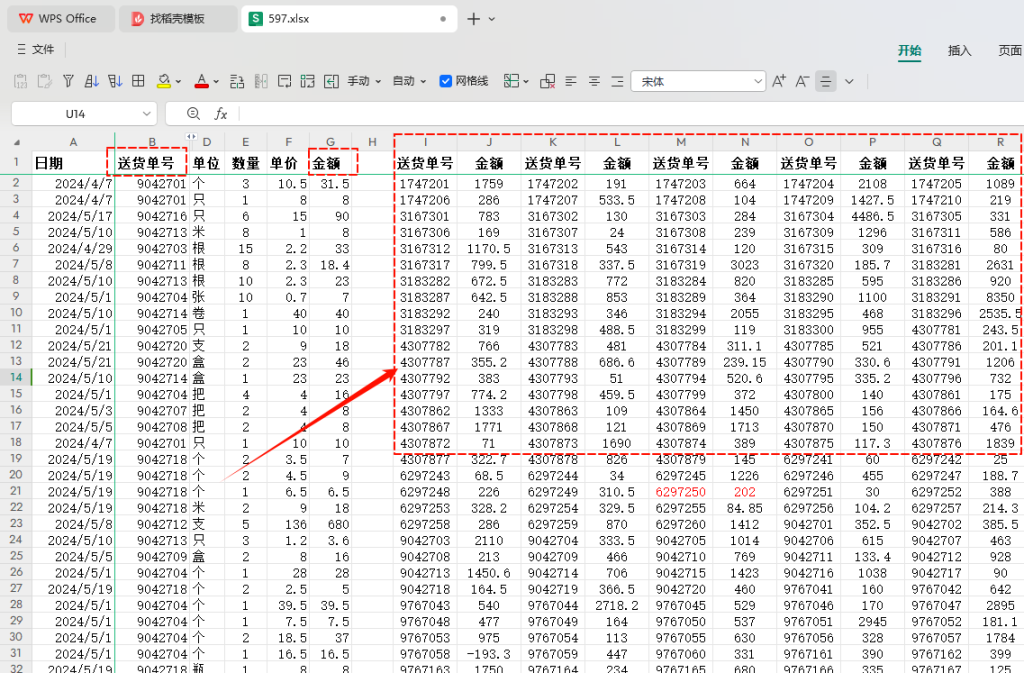Image resolution: width=1024 pixels, height=673 pixels.
Task: Click the wrap text icon
Action: point(284,81)
